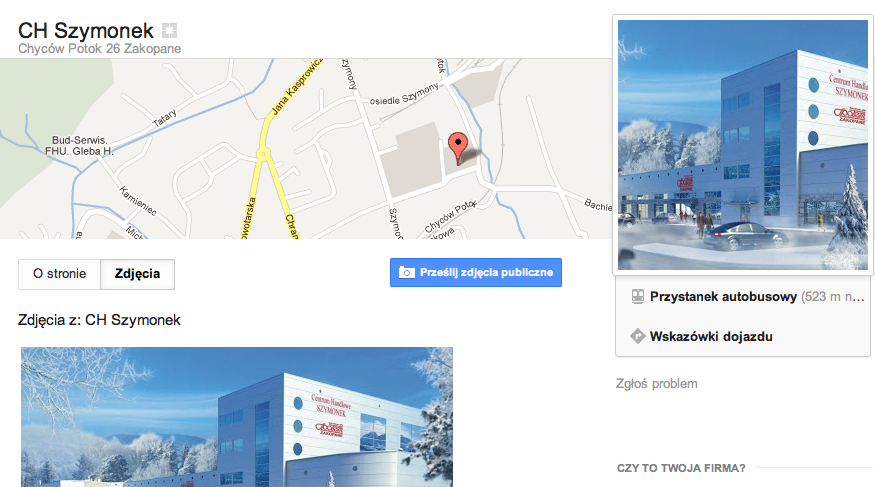
Task: Open the Przystanek autobusowy link
Action: 723,297
